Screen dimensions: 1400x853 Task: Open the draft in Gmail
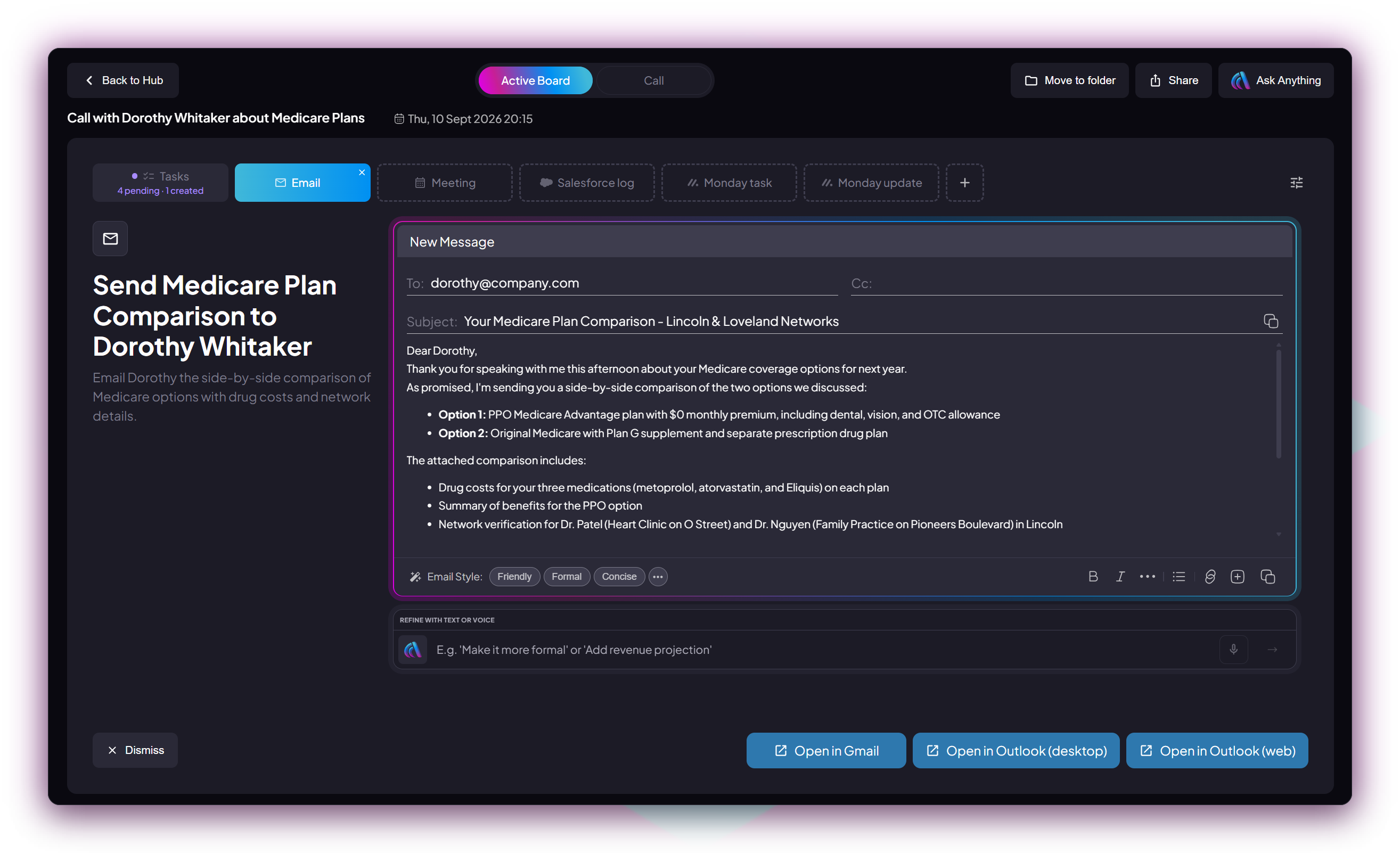tap(826, 750)
